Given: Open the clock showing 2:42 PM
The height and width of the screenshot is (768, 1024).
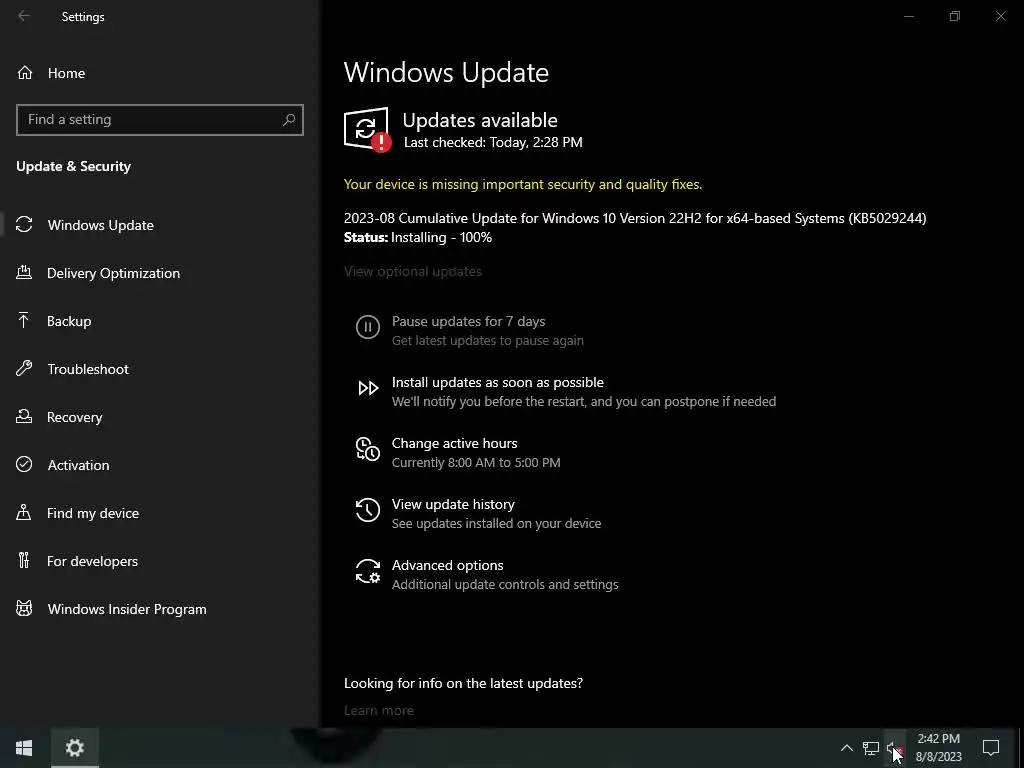Looking at the screenshot, I should pos(938,748).
